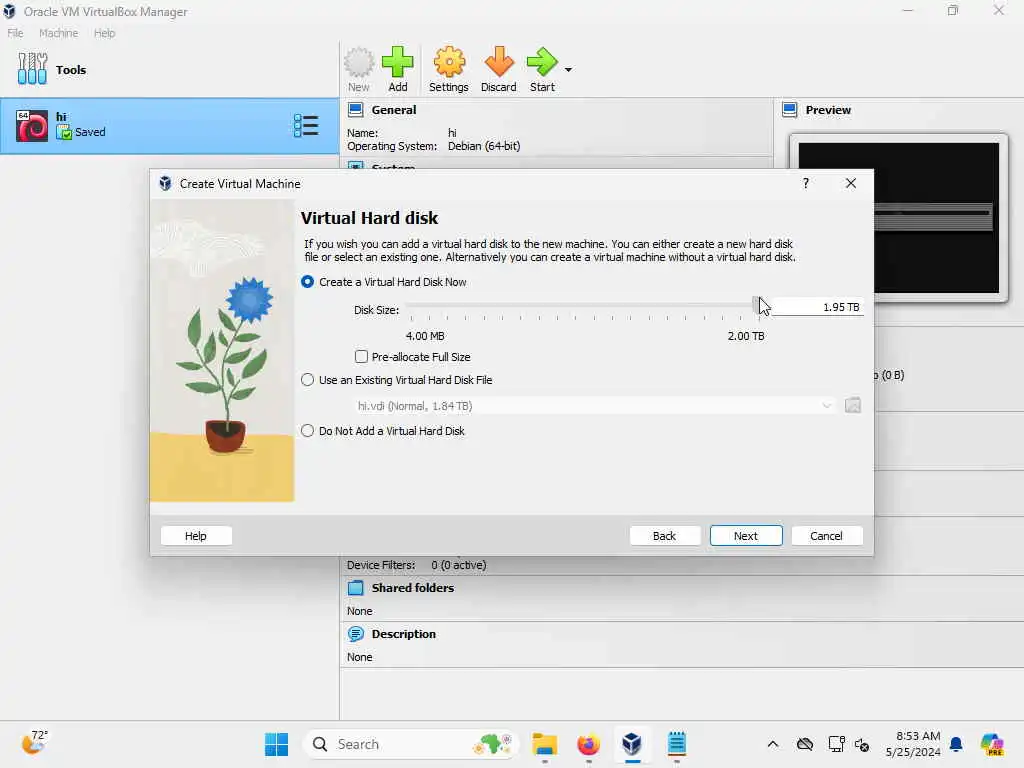Image resolution: width=1024 pixels, height=768 pixels.
Task: Show hidden system tray icons chevron
Action: [x=773, y=744]
